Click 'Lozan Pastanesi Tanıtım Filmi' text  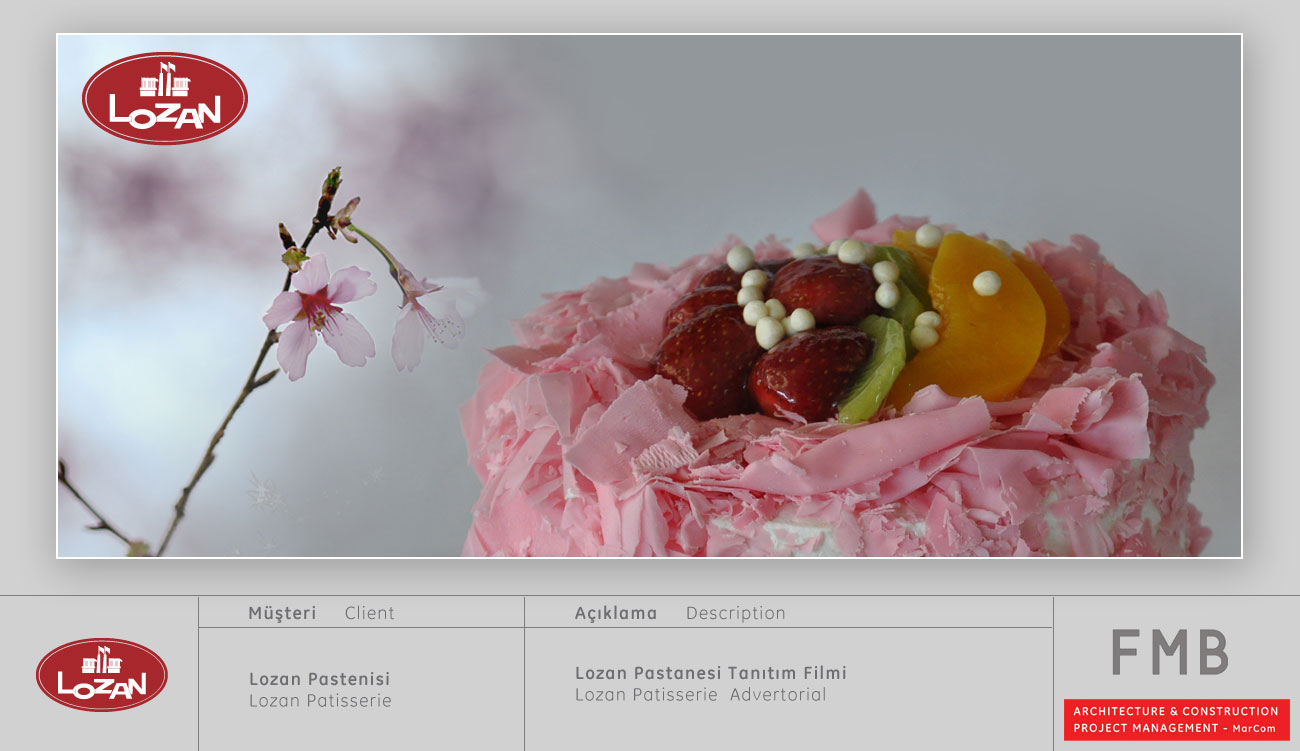[710, 673]
